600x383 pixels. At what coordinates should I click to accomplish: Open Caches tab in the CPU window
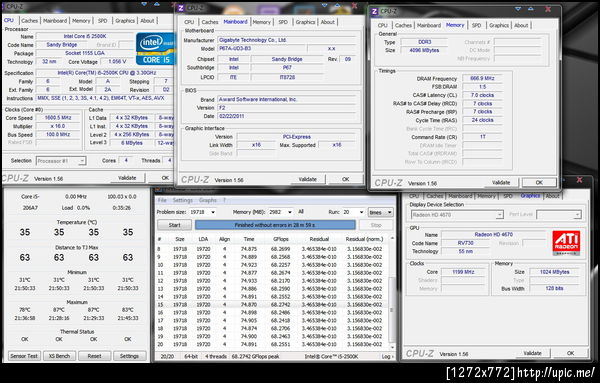tap(29, 21)
